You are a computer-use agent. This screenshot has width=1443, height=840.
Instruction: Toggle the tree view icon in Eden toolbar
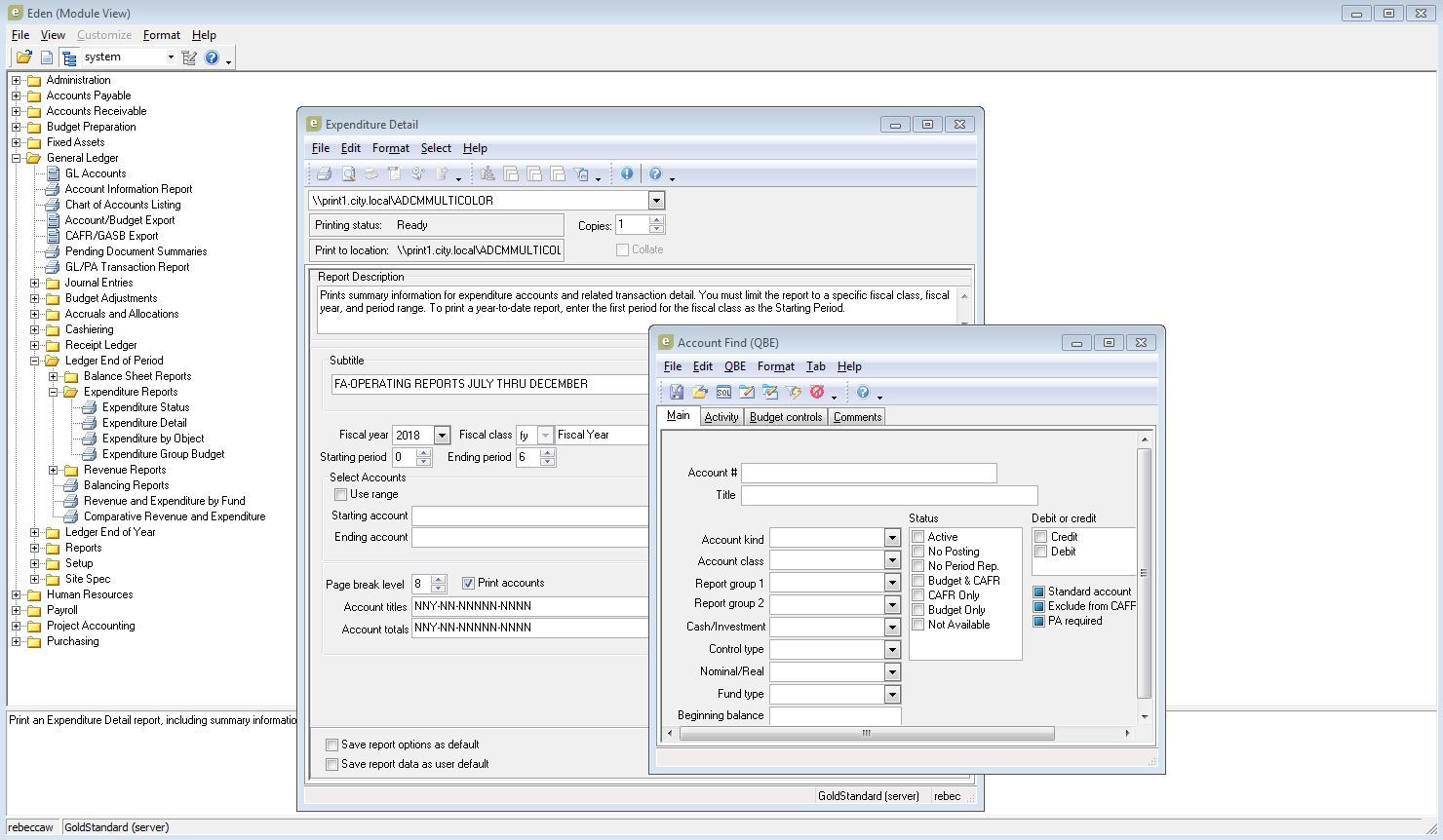tap(68, 57)
